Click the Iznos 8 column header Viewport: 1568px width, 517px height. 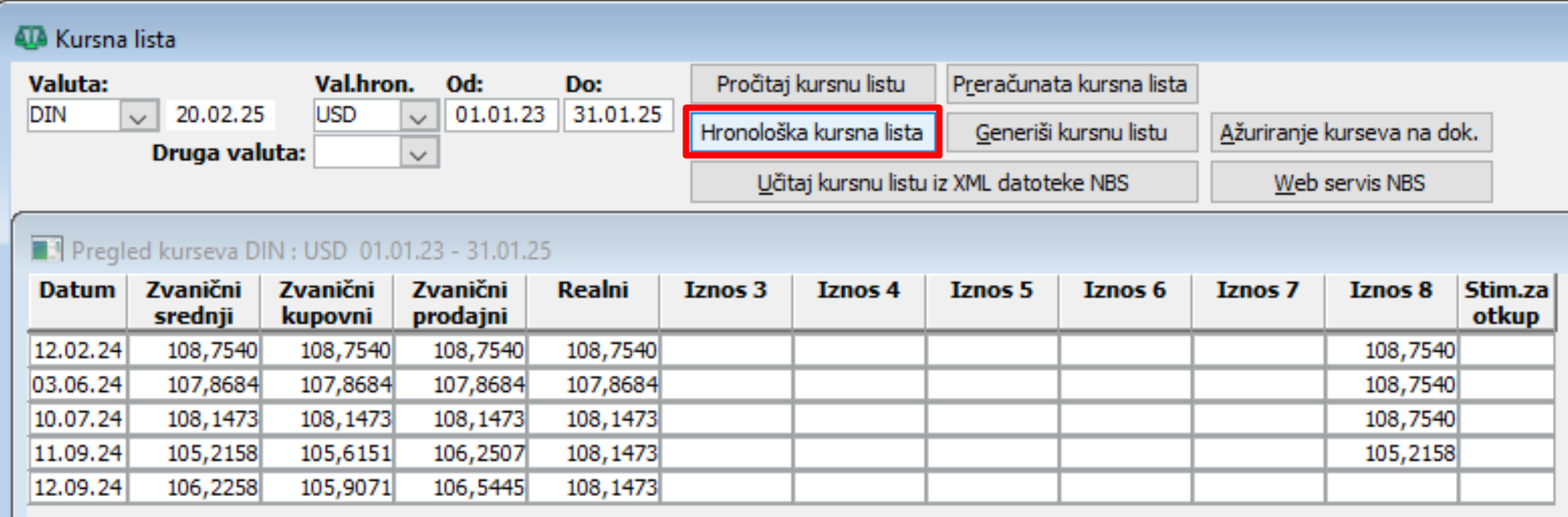pos(1391,302)
